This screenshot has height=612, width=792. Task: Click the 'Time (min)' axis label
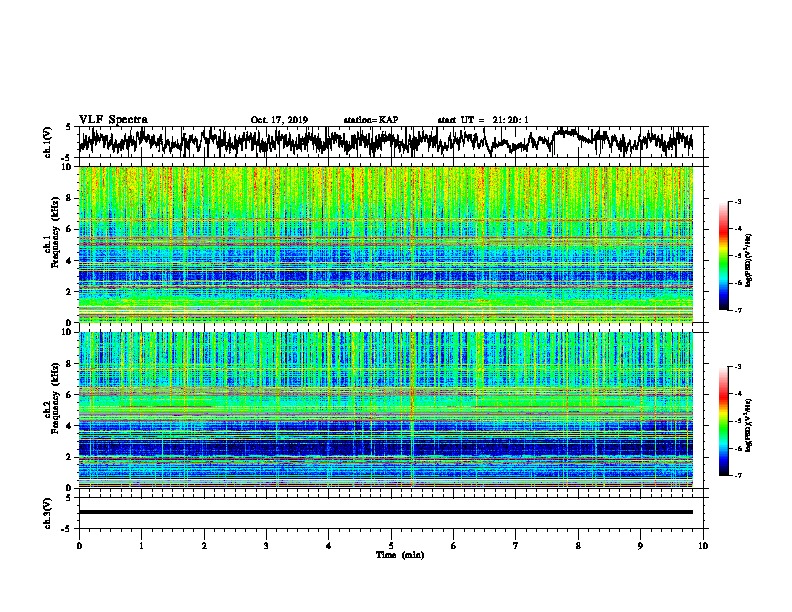pyautogui.click(x=400, y=555)
